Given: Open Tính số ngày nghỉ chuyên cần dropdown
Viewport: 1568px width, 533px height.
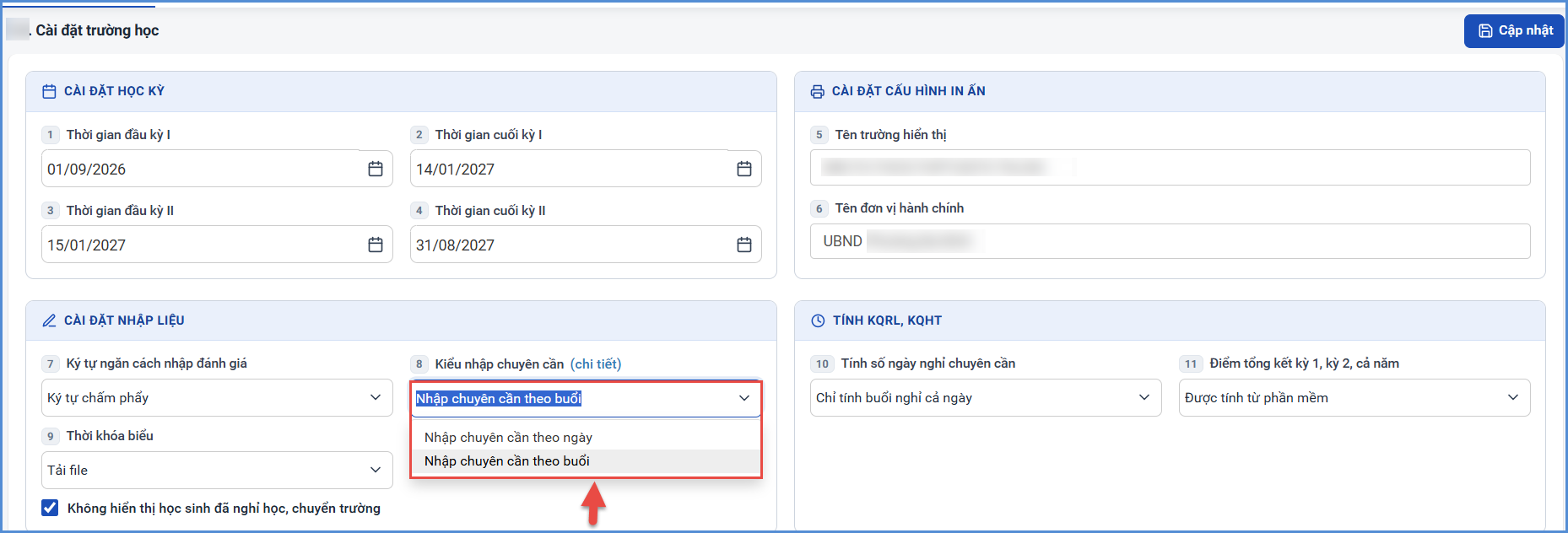Looking at the screenshot, I should [986, 397].
